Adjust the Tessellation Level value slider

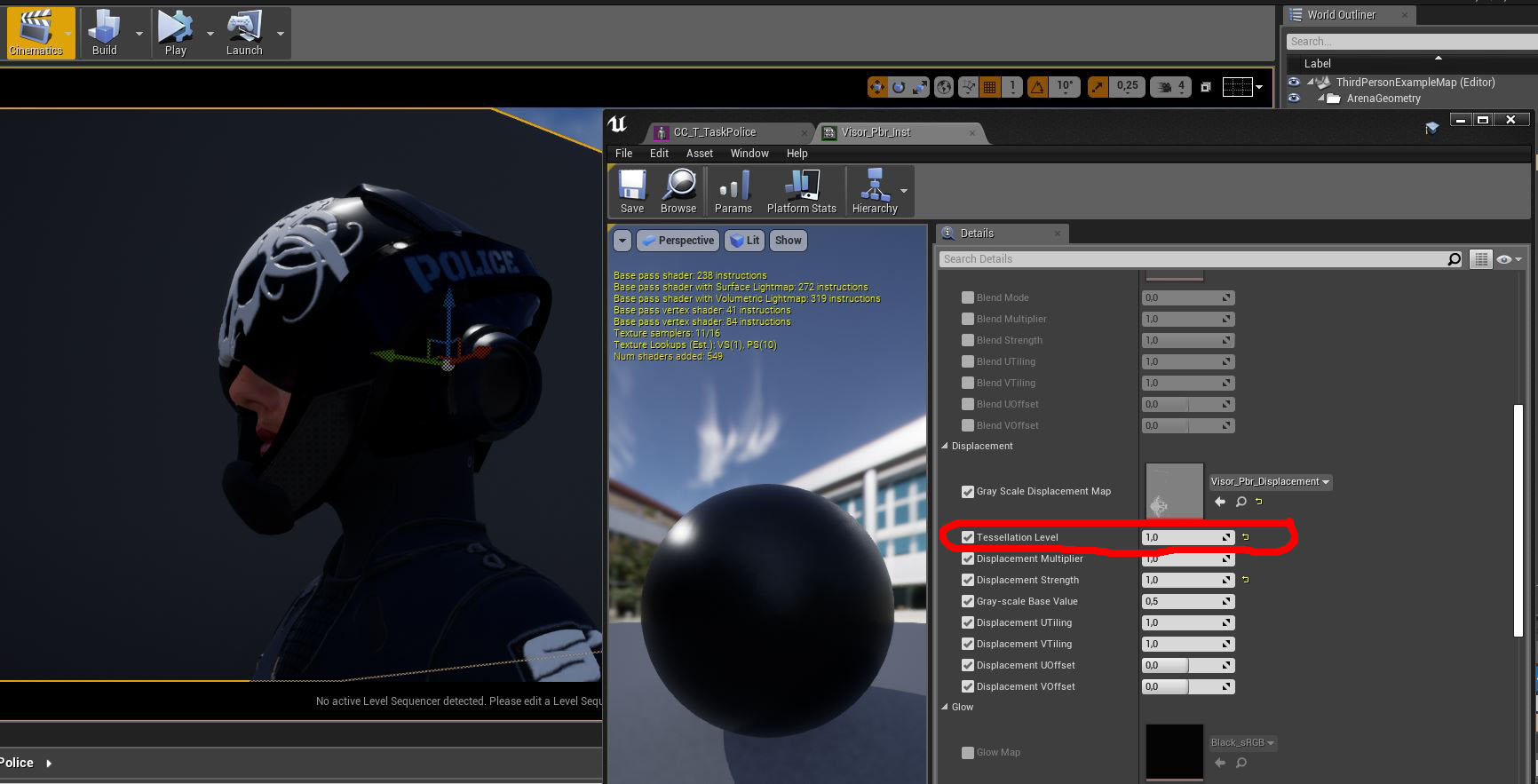coord(1188,537)
